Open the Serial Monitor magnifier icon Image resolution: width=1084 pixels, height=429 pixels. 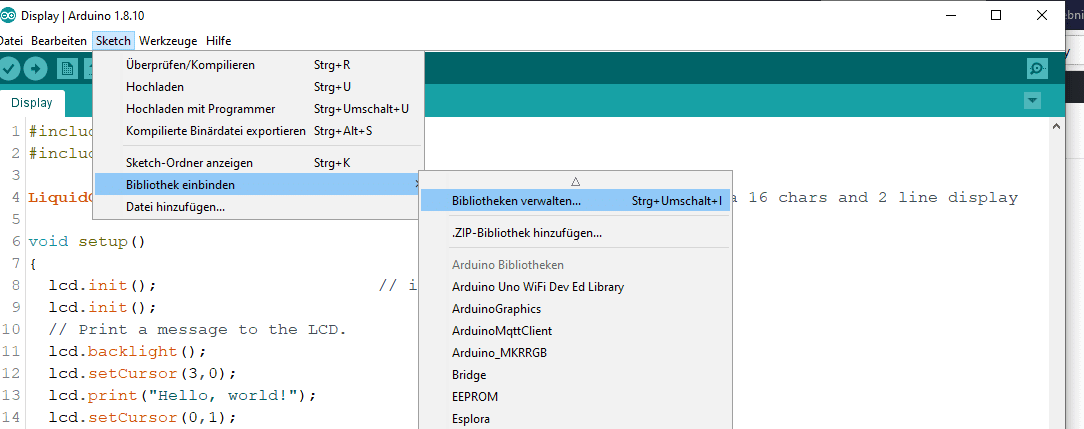[x=1037, y=68]
